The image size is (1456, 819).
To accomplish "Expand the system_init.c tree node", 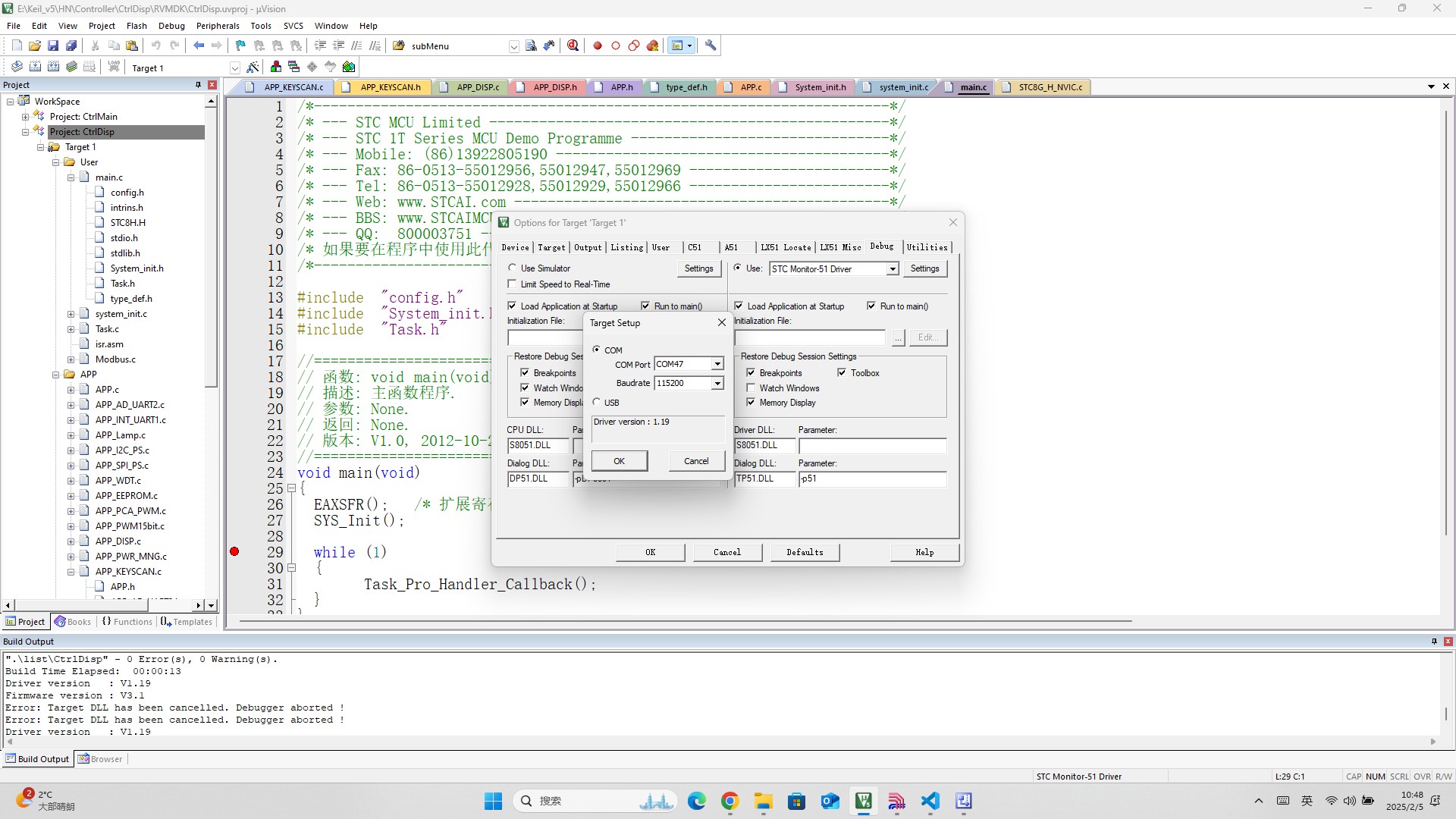I will [x=71, y=314].
